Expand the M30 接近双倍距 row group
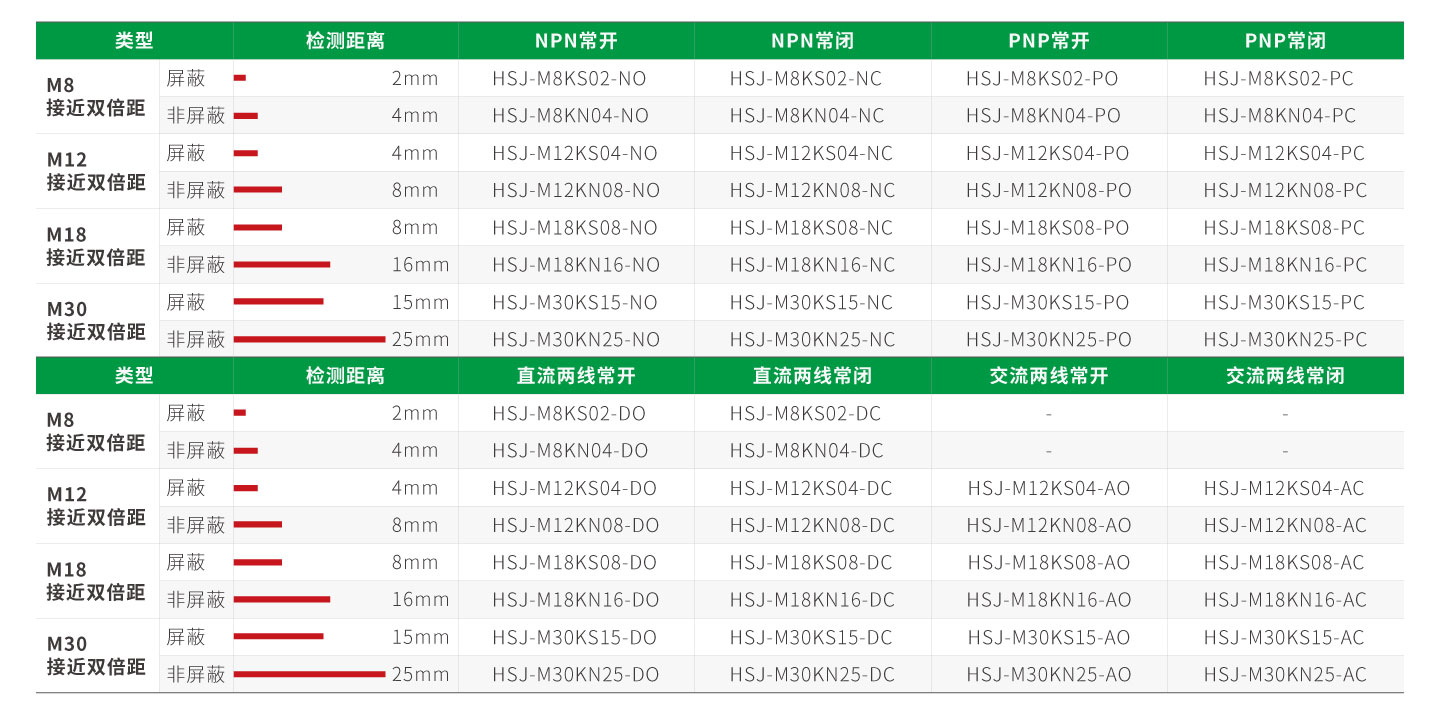This screenshot has height=713, width=1440. (x=95, y=320)
